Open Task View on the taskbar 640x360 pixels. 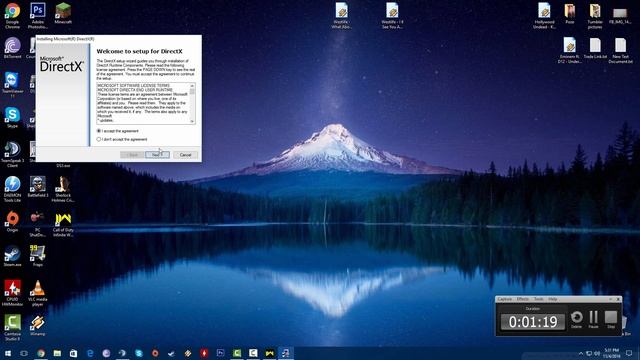24,353
